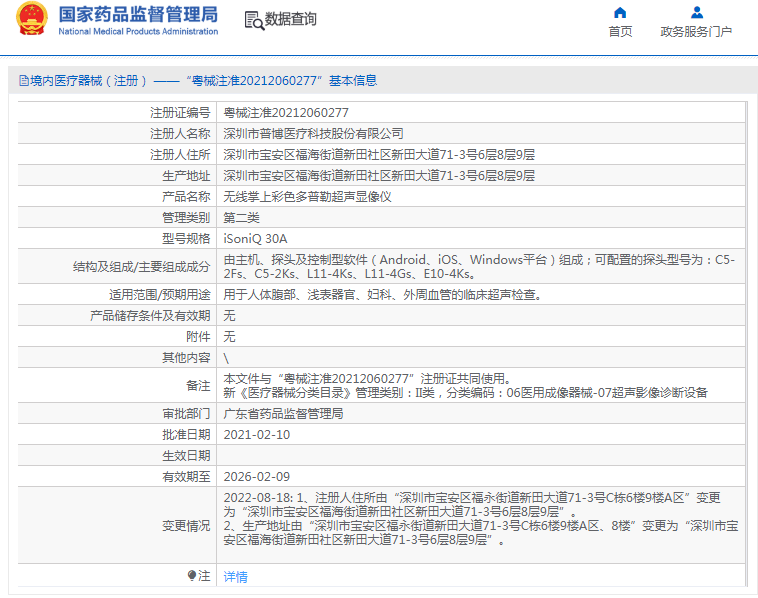
Task: Click the 变更情况 row label
Action: pos(186,525)
